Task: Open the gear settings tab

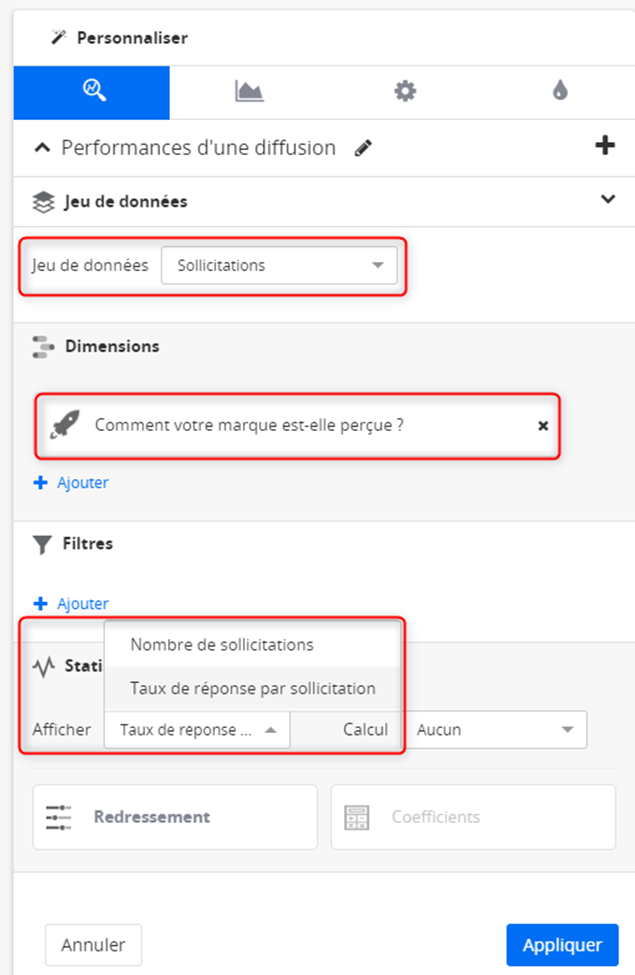Action: (404, 92)
